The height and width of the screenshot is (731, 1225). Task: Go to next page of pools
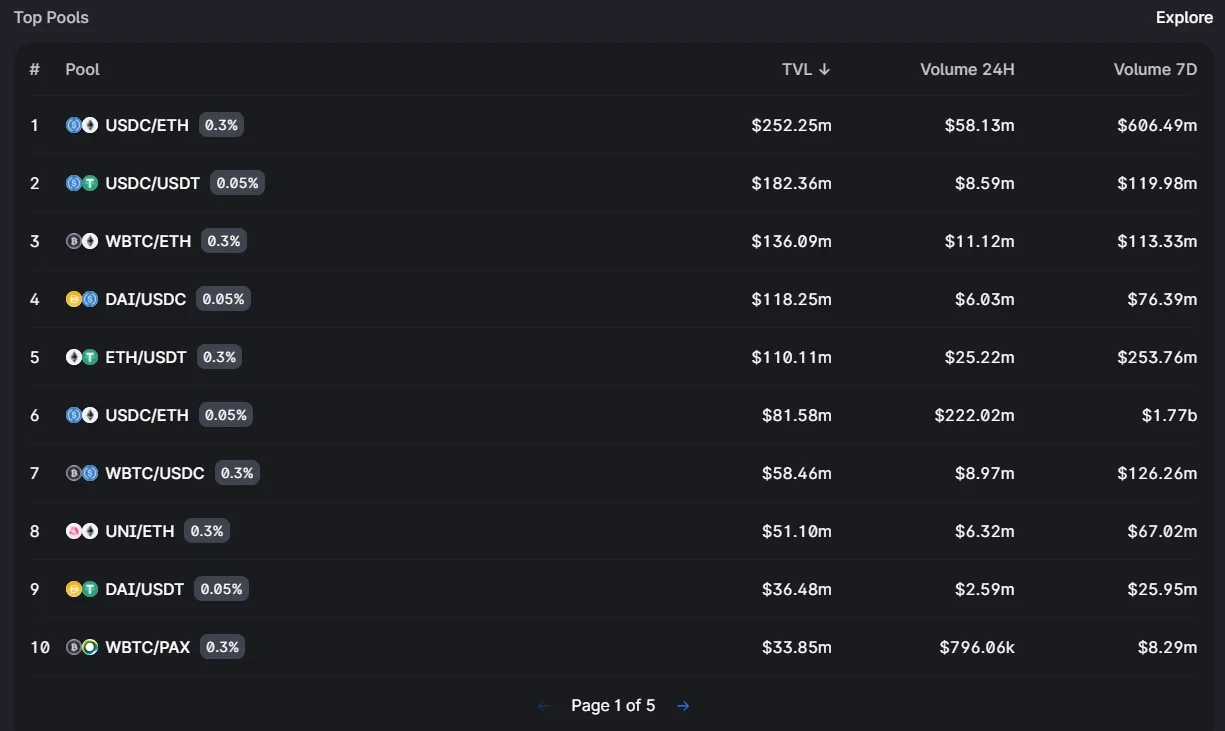click(683, 706)
